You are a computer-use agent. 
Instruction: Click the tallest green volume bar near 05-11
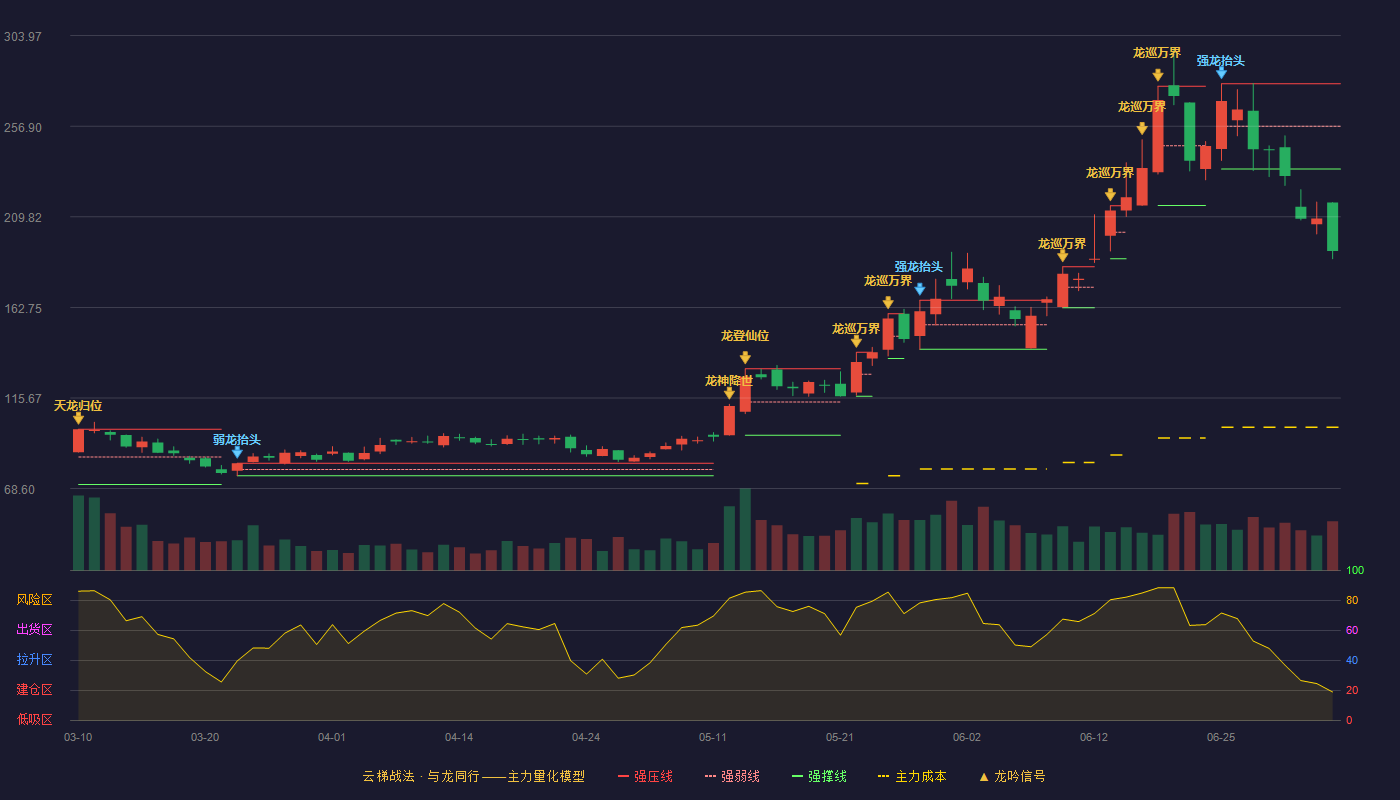[745, 529]
